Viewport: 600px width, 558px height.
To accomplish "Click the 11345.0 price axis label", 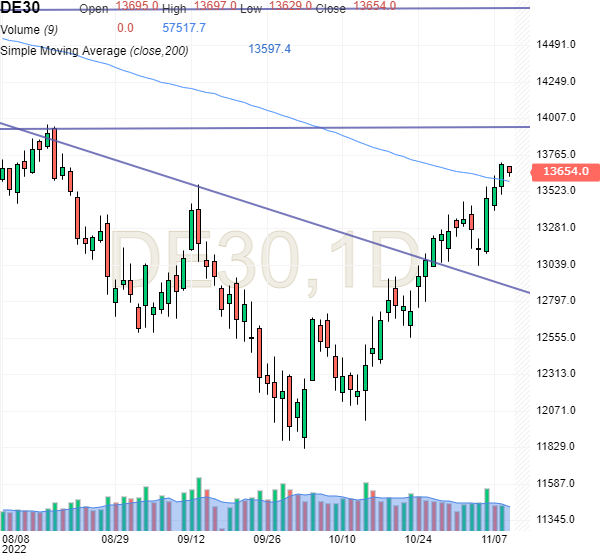I will [559, 520].
